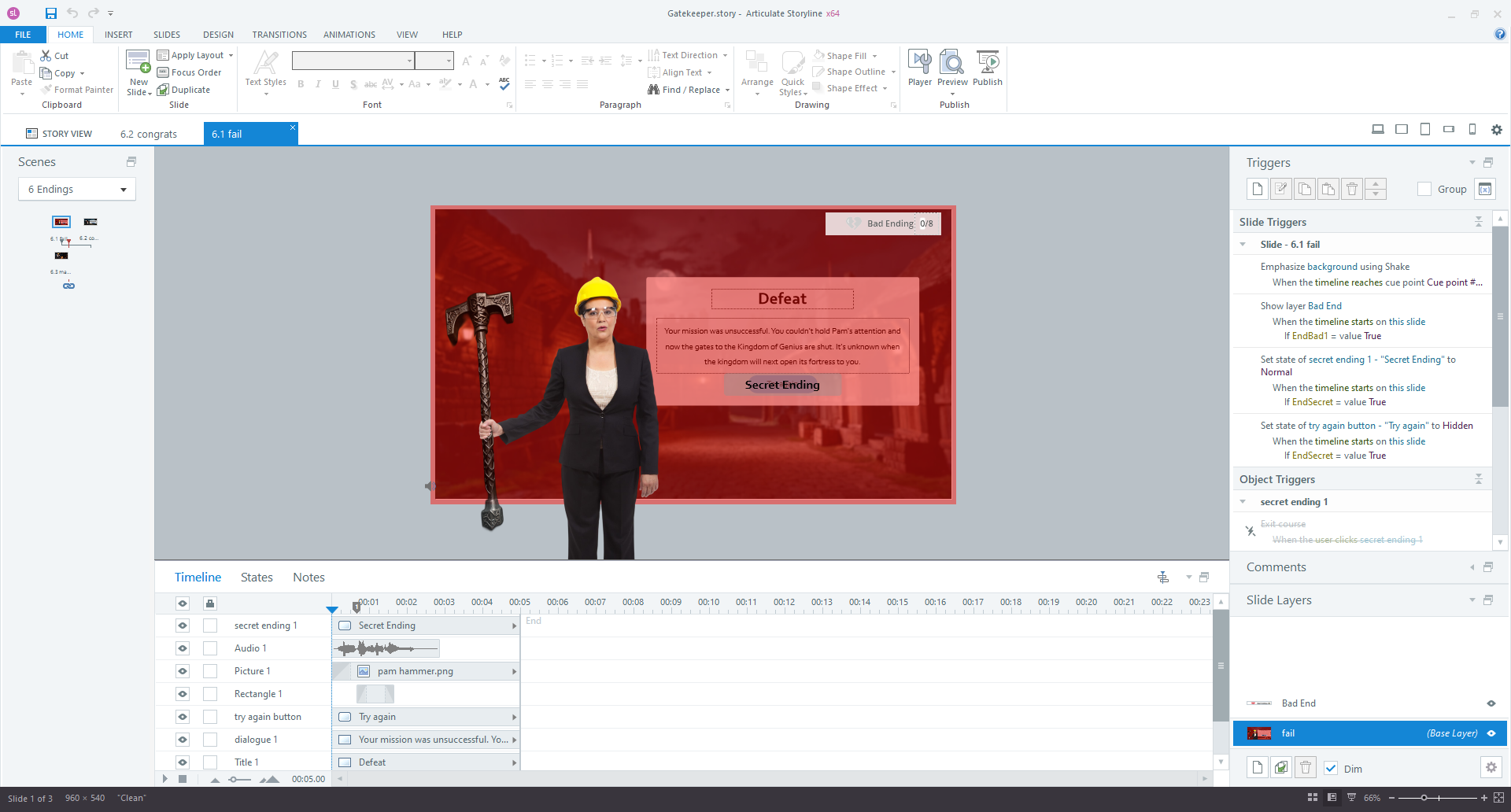Switch to the States tab
This screenshot has height=812, width=1511.
coord(257,578)
